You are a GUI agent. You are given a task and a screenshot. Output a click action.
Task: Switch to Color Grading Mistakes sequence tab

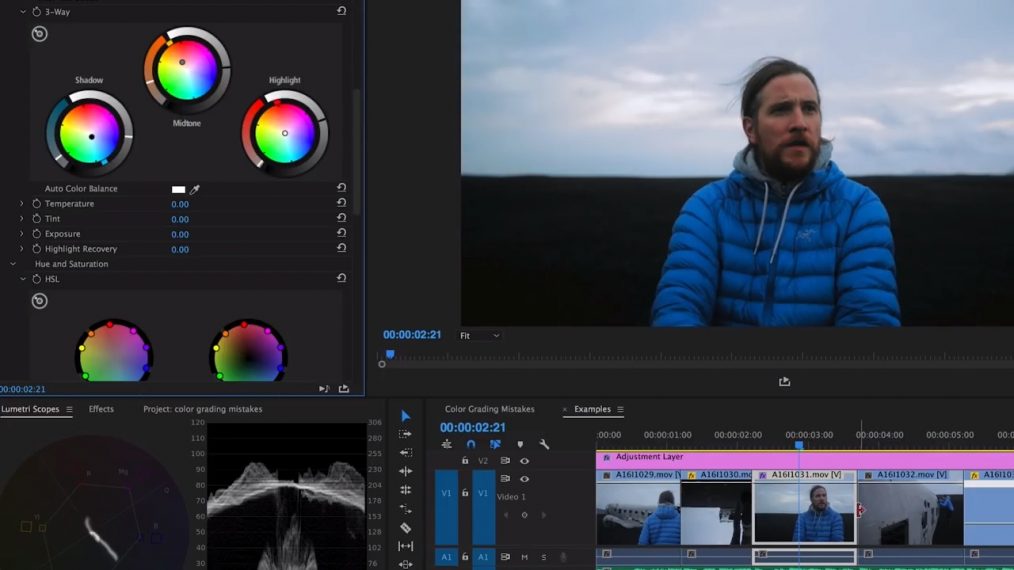coord(490,409)
